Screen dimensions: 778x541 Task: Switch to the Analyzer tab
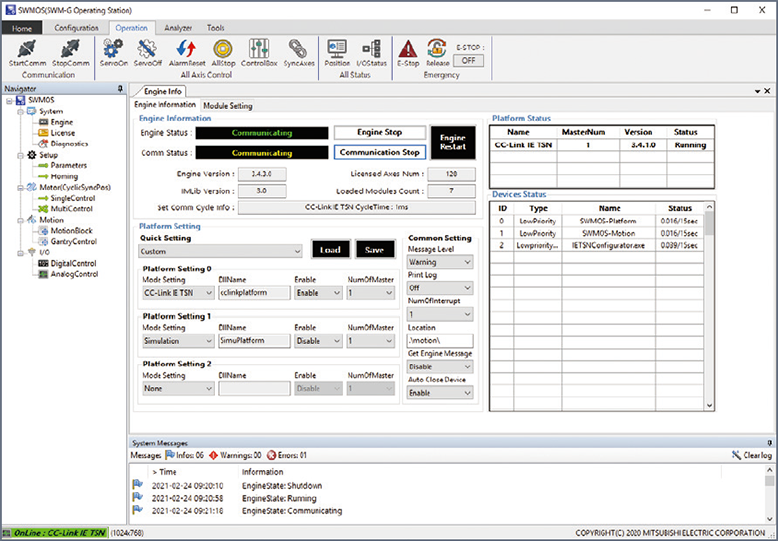[x=178, y=28]
